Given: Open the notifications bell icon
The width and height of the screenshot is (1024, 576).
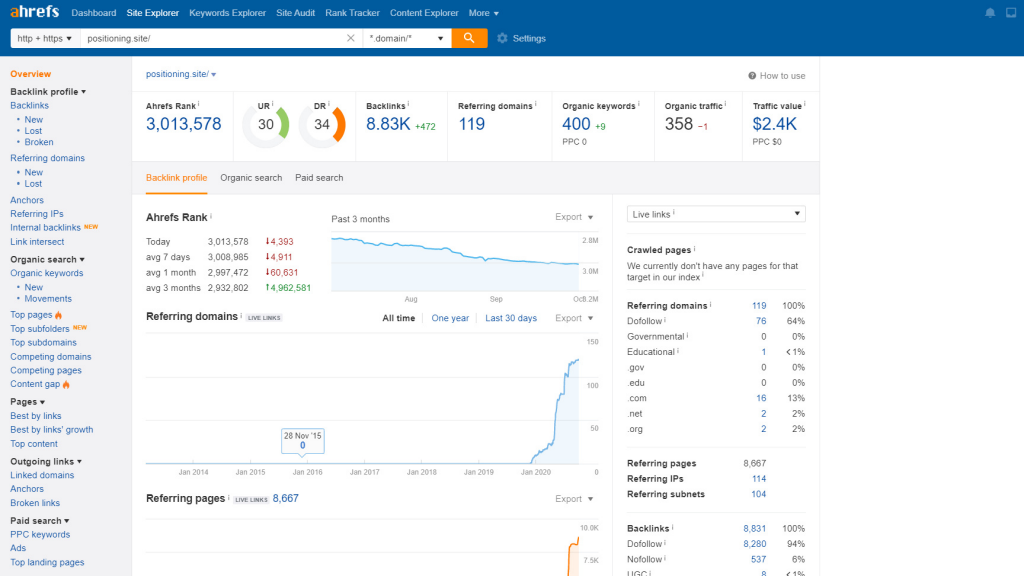Looking at the screenshot, I should 990,13.
